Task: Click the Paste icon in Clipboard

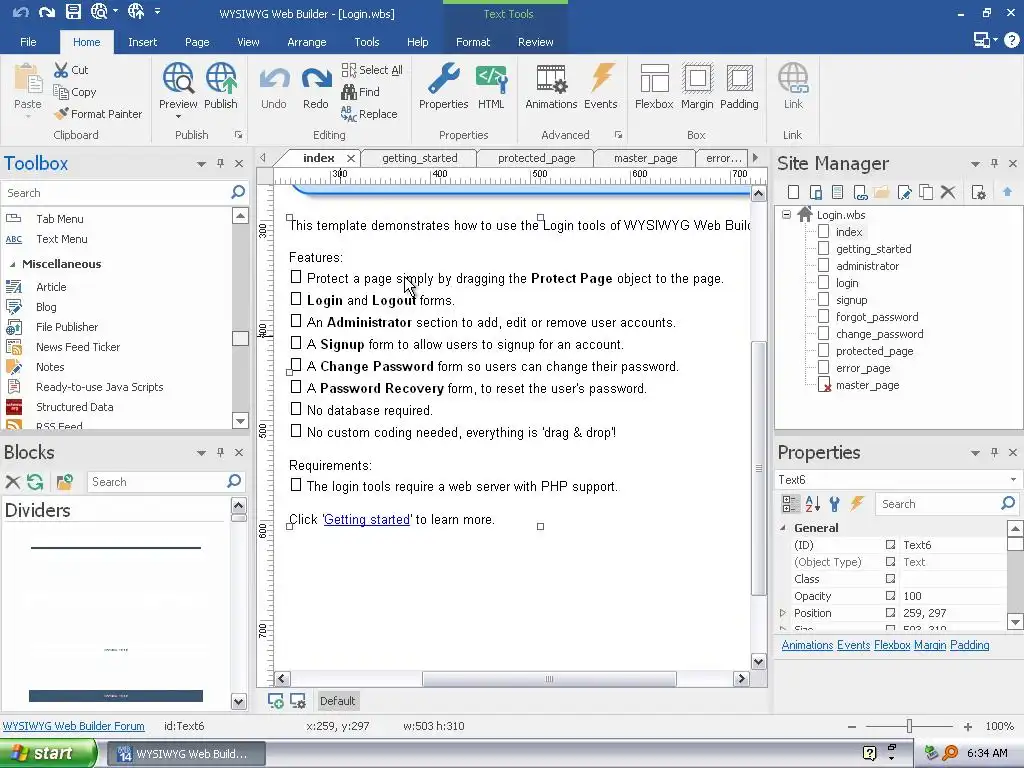Action: (x=27, y=80)
